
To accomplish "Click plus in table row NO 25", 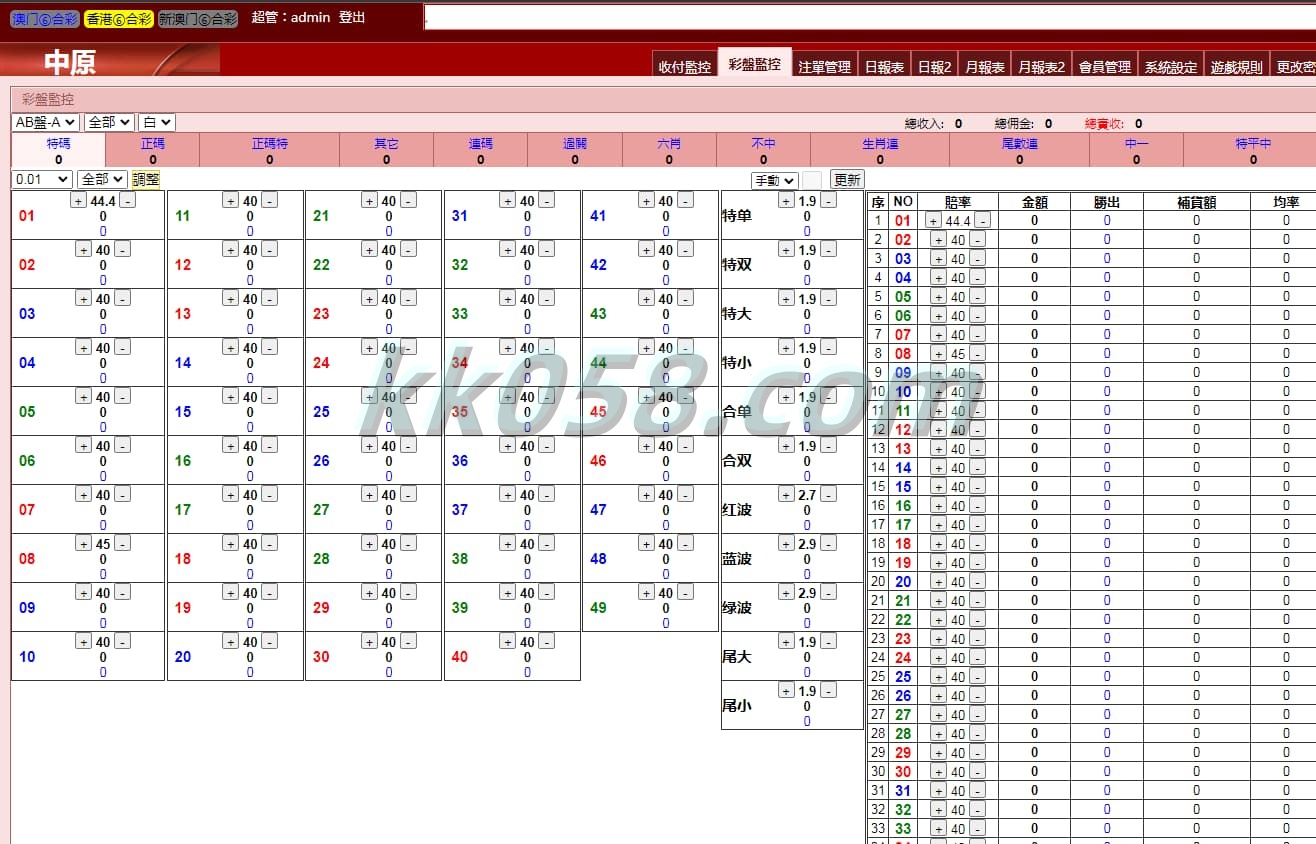I will (938, 677).
